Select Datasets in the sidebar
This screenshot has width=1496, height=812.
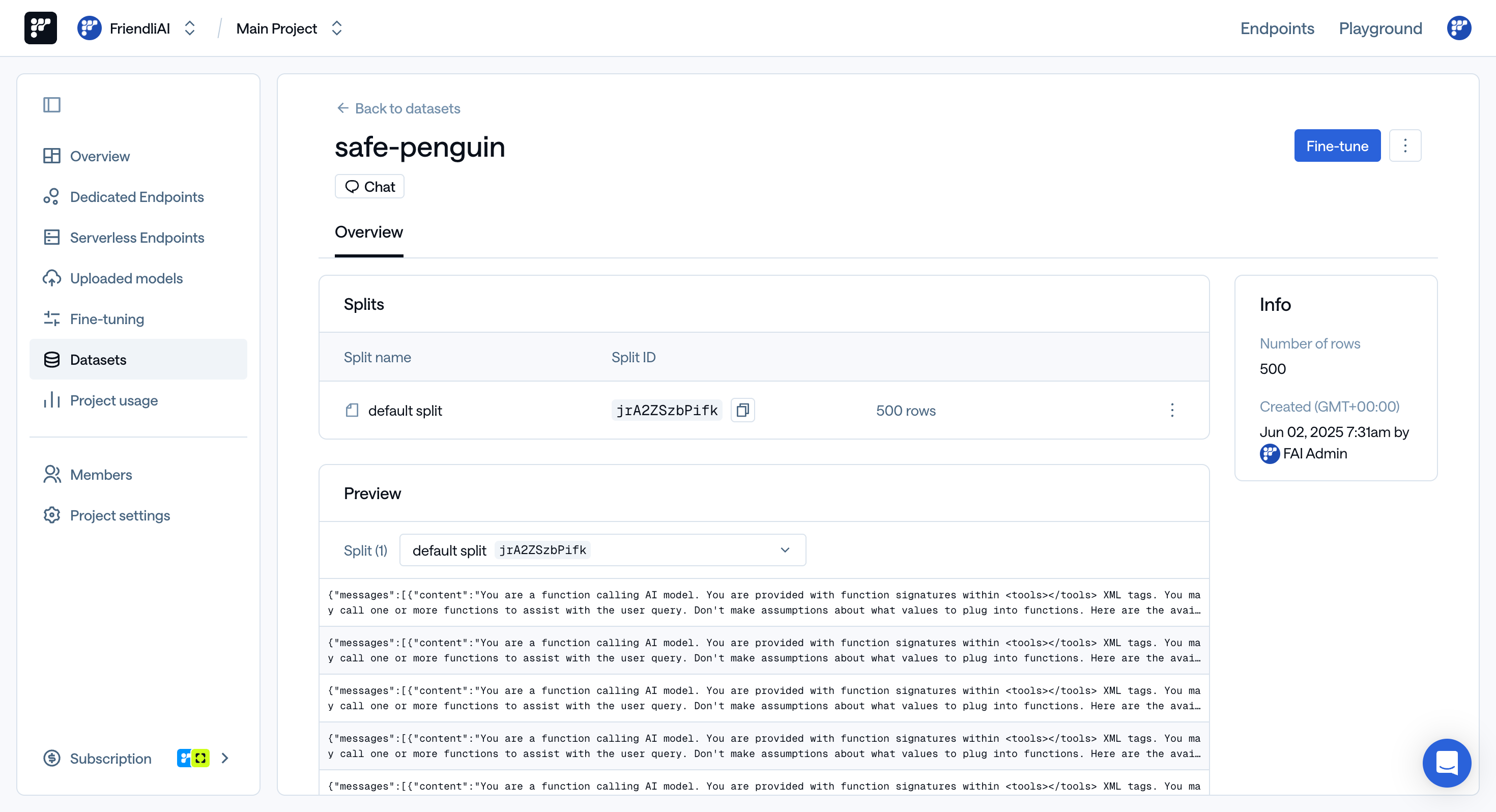(x=98, y=360)
